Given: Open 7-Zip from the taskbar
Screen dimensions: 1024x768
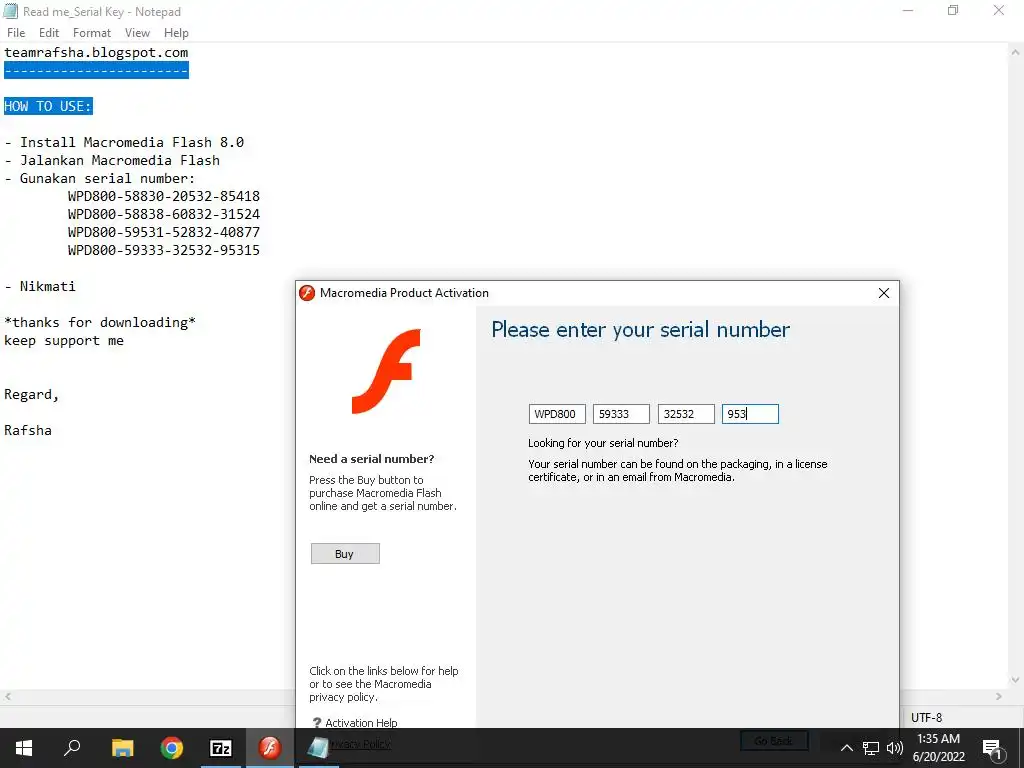Looking at the screenshot, I should [x=221, y=748].
